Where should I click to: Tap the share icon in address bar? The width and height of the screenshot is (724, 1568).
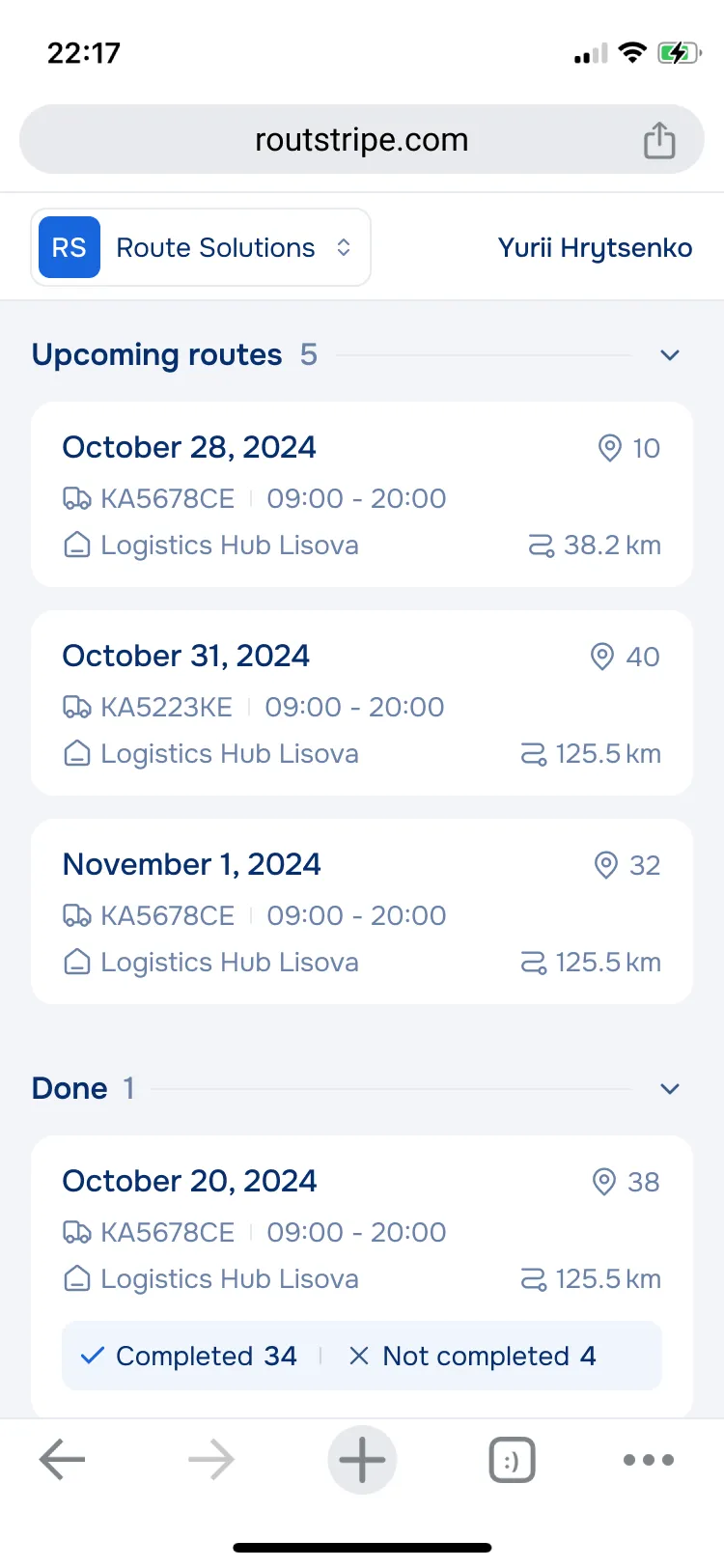(x=659, y=140)
